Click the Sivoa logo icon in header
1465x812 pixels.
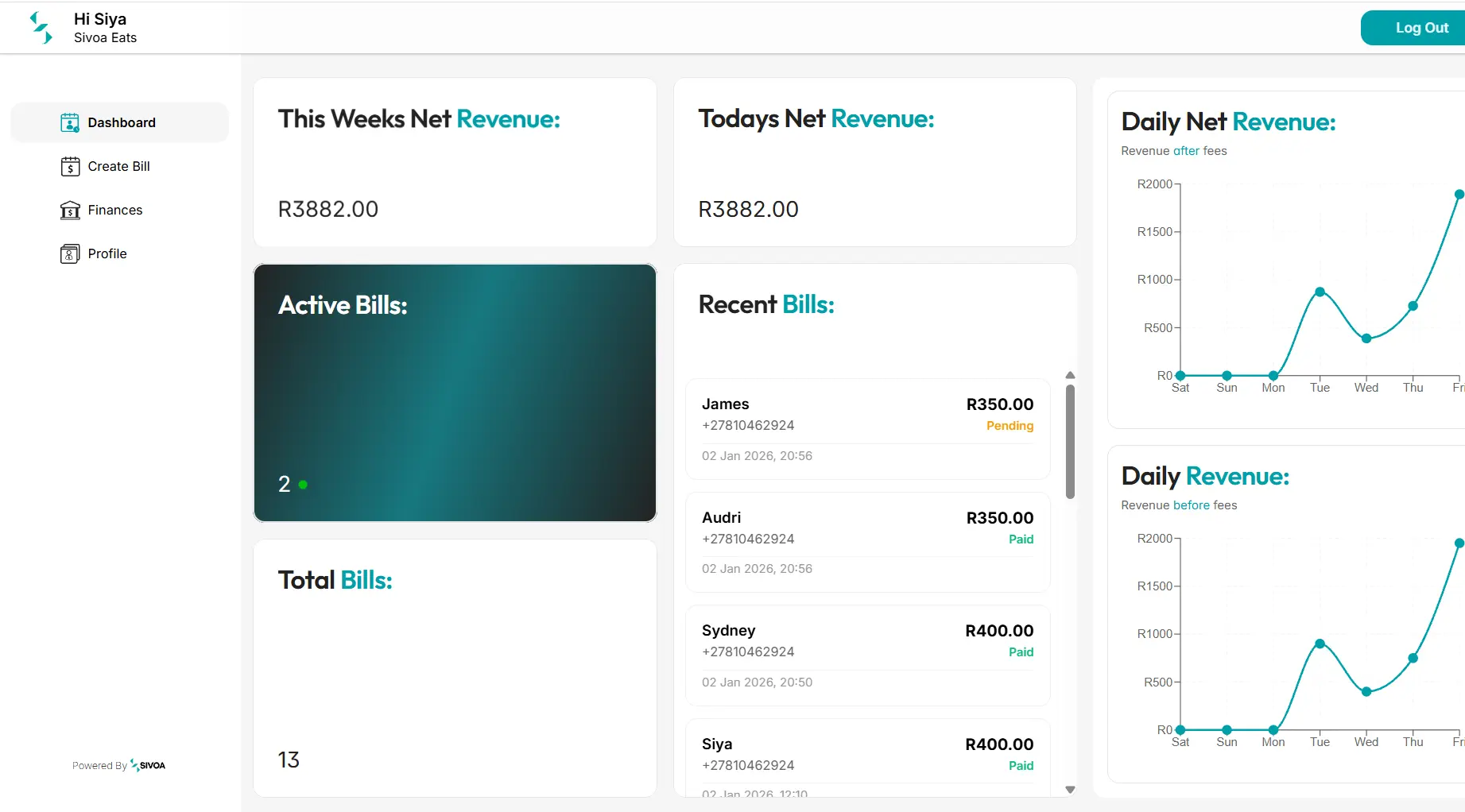(41, 28)
